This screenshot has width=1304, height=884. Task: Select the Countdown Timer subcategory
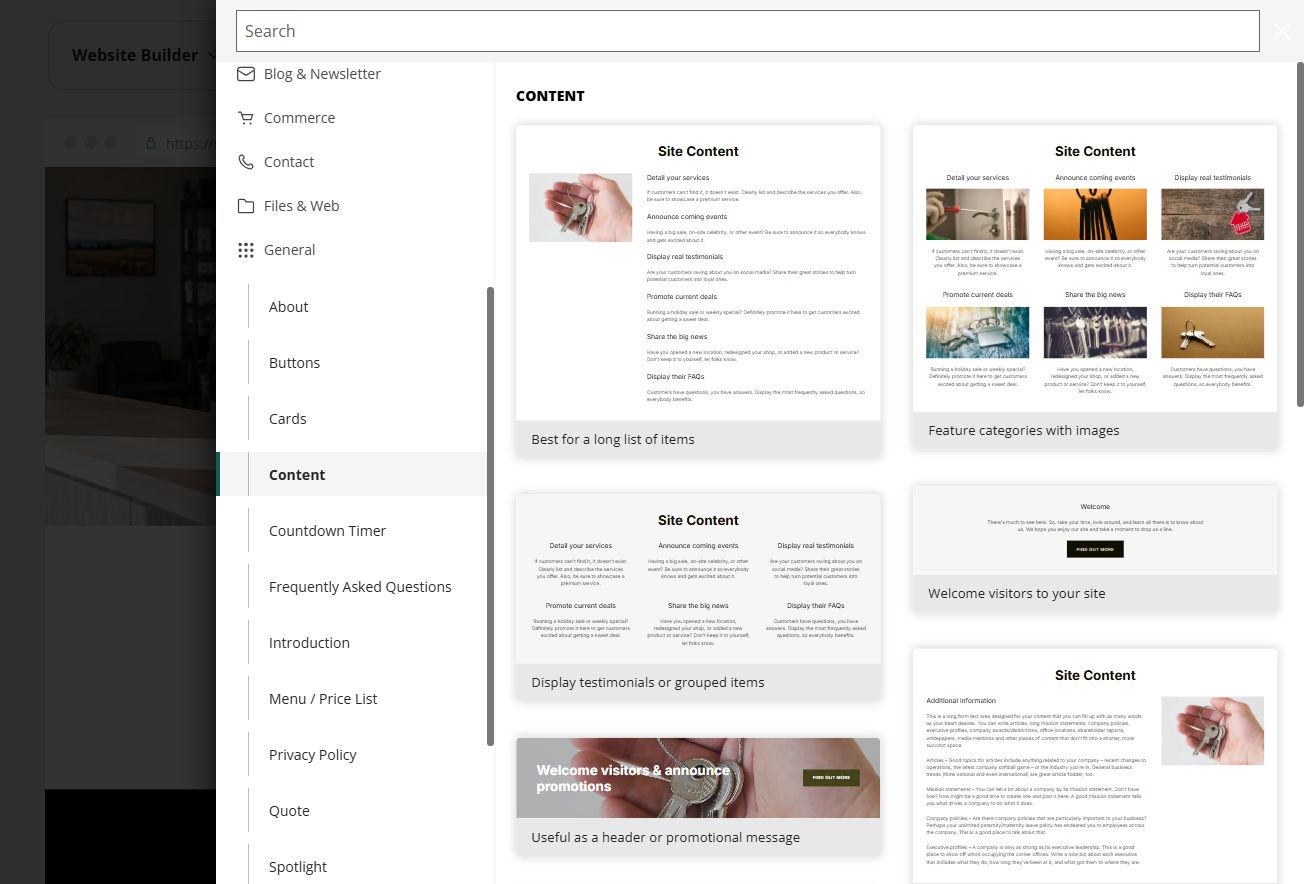point(352,531)
